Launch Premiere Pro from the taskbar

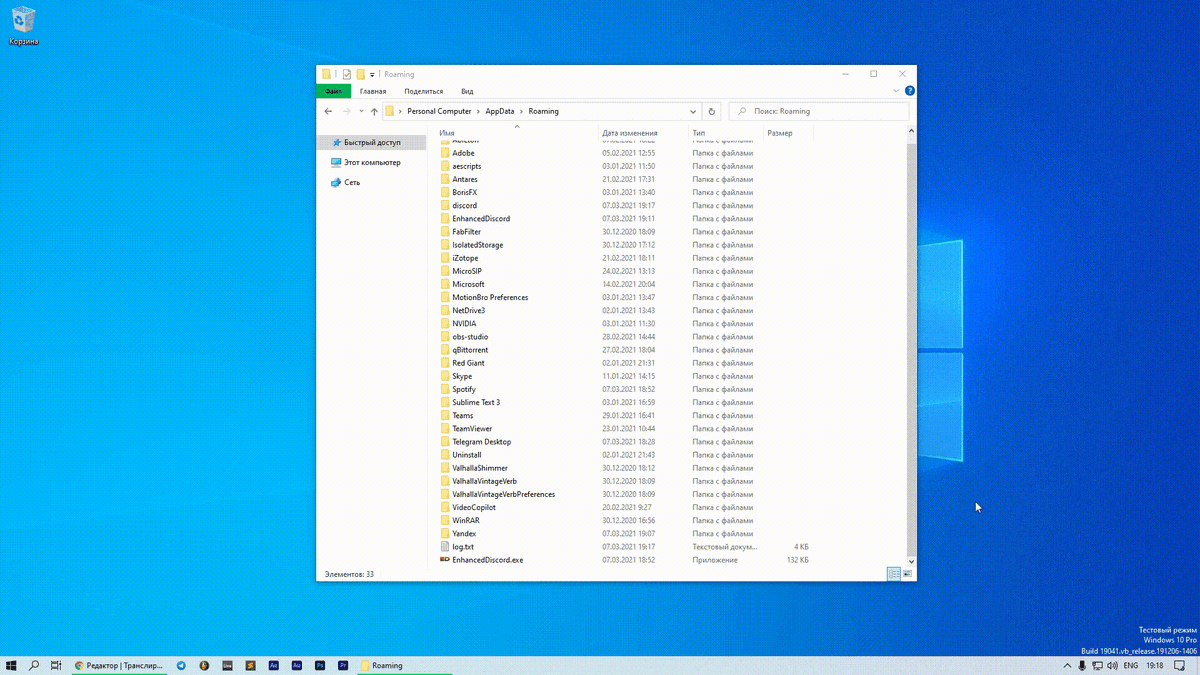[x=344, y=665]
